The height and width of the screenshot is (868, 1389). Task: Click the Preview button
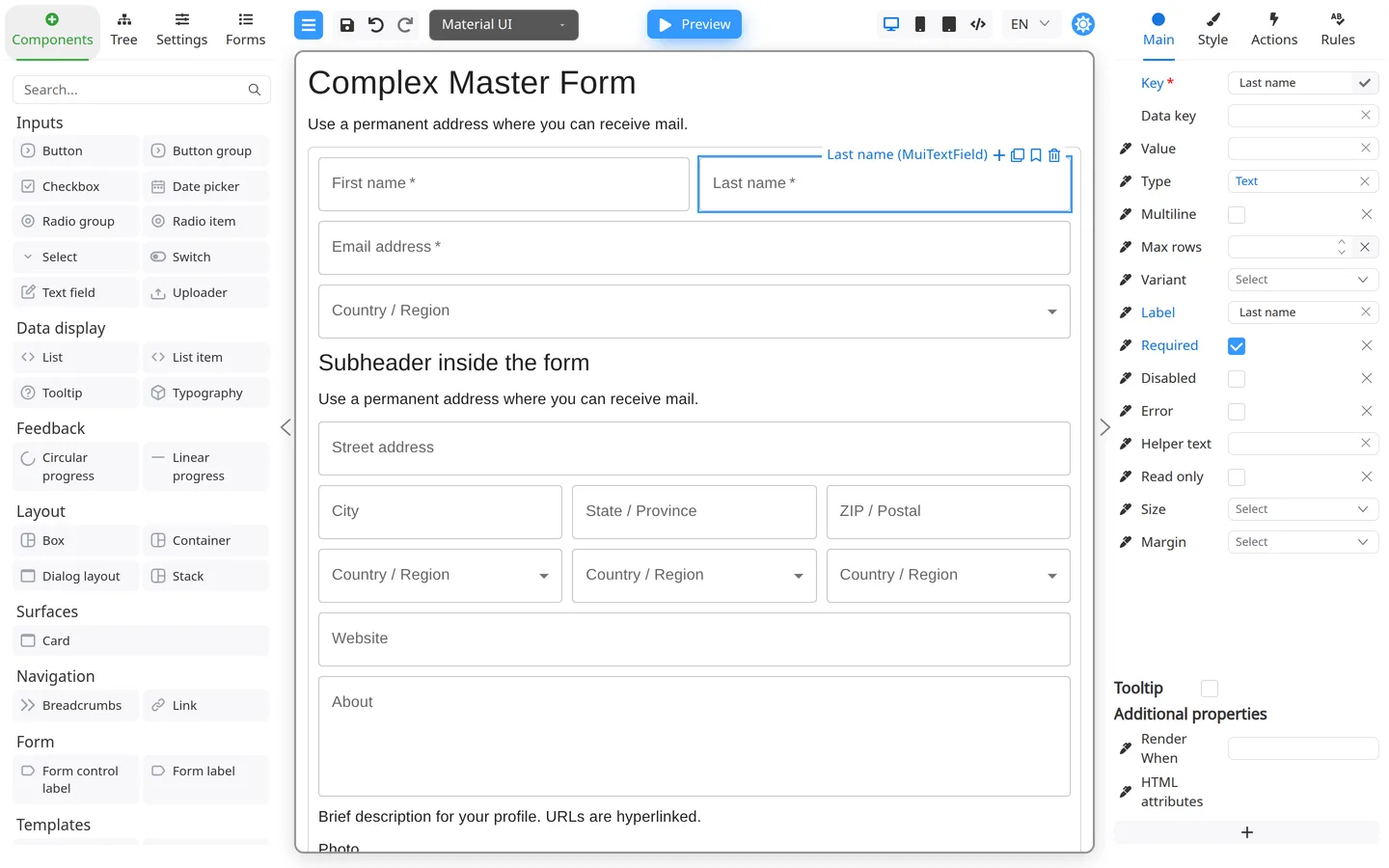694,25
